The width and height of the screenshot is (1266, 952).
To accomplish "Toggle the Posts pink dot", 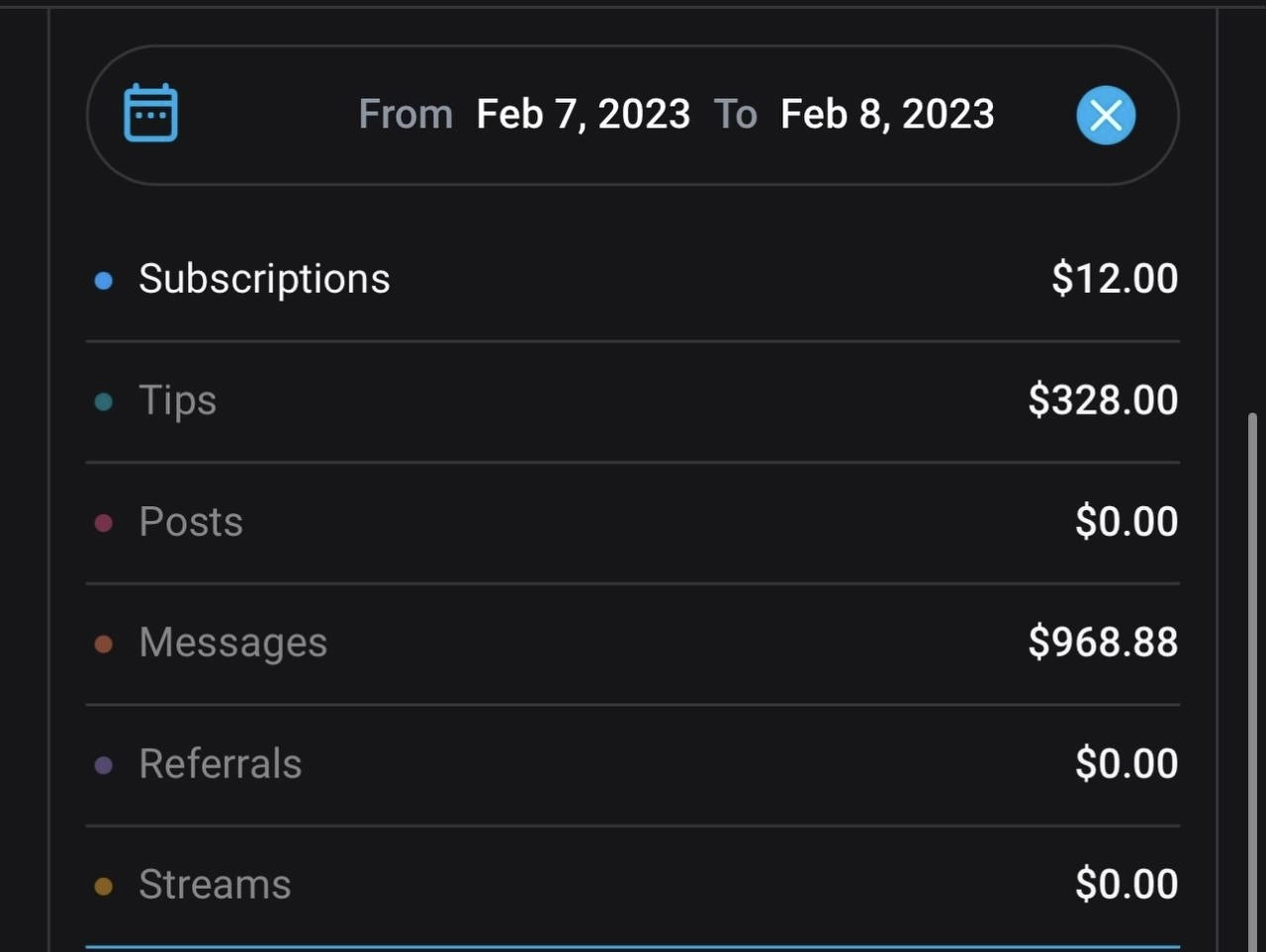I will point(103,523).
